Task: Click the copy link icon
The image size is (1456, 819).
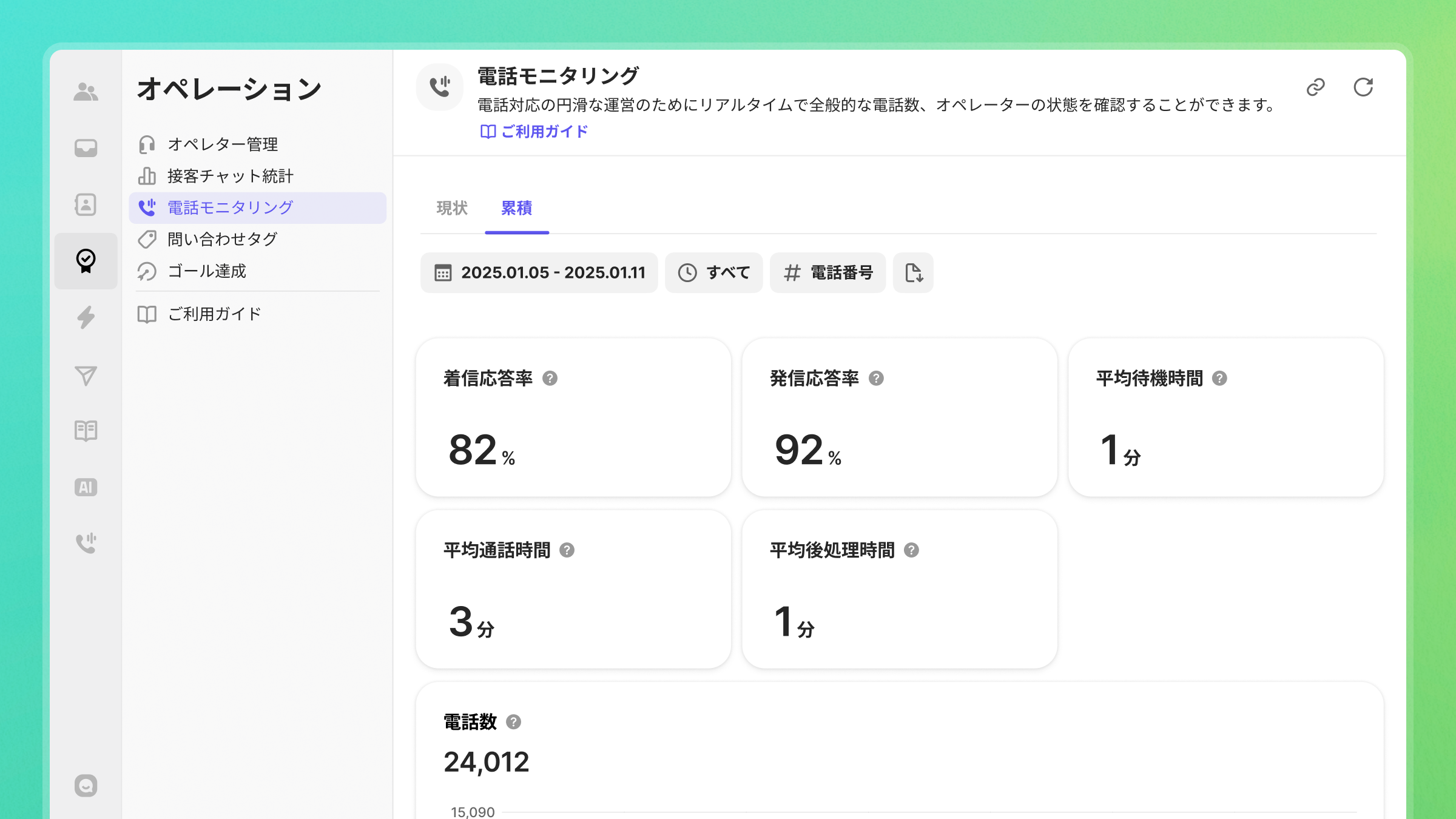Action: click(x=1315, y=87)
